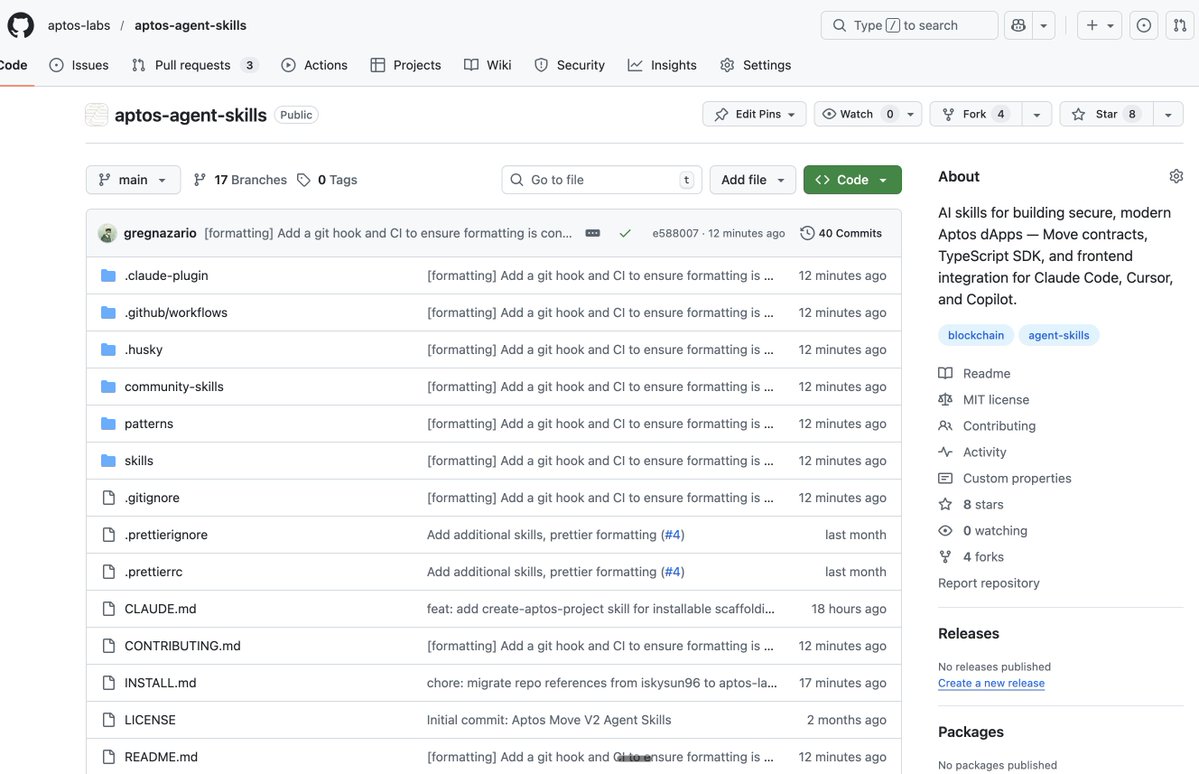The width and height of the screenshot is (1199, 774).
Task: Switch to the Projects tab
Action: [x=405, y=65]
